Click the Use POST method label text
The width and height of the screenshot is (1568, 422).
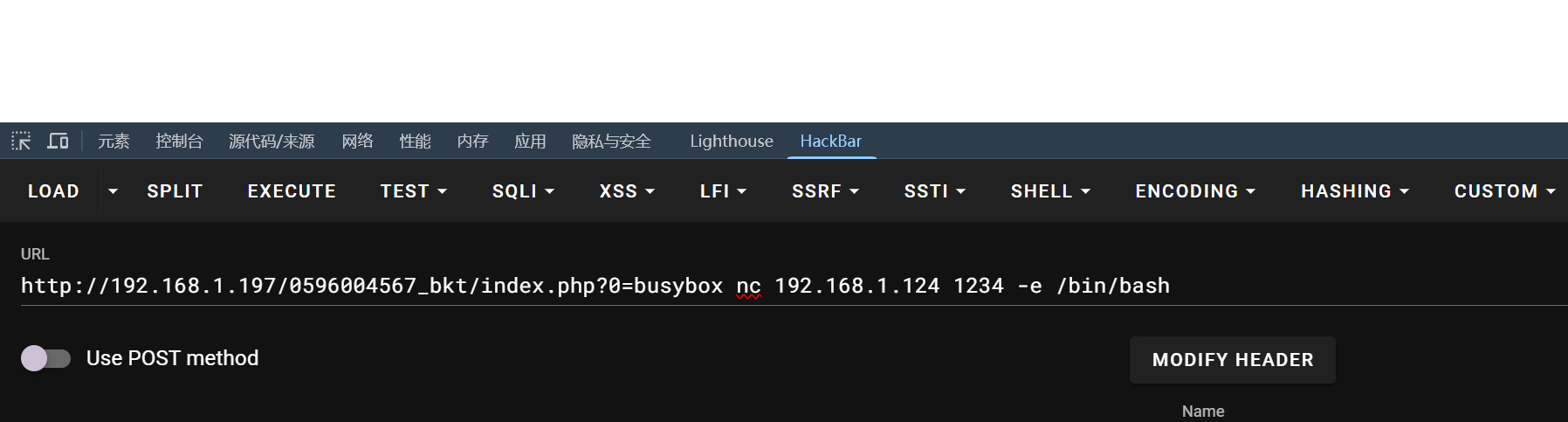coord(172,358)
